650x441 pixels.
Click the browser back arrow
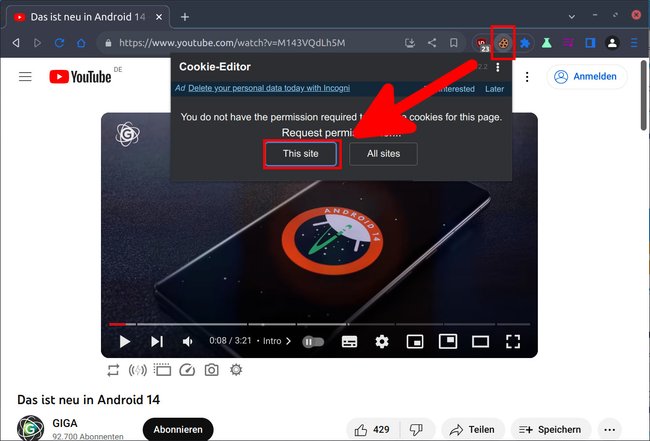(16, 43)
